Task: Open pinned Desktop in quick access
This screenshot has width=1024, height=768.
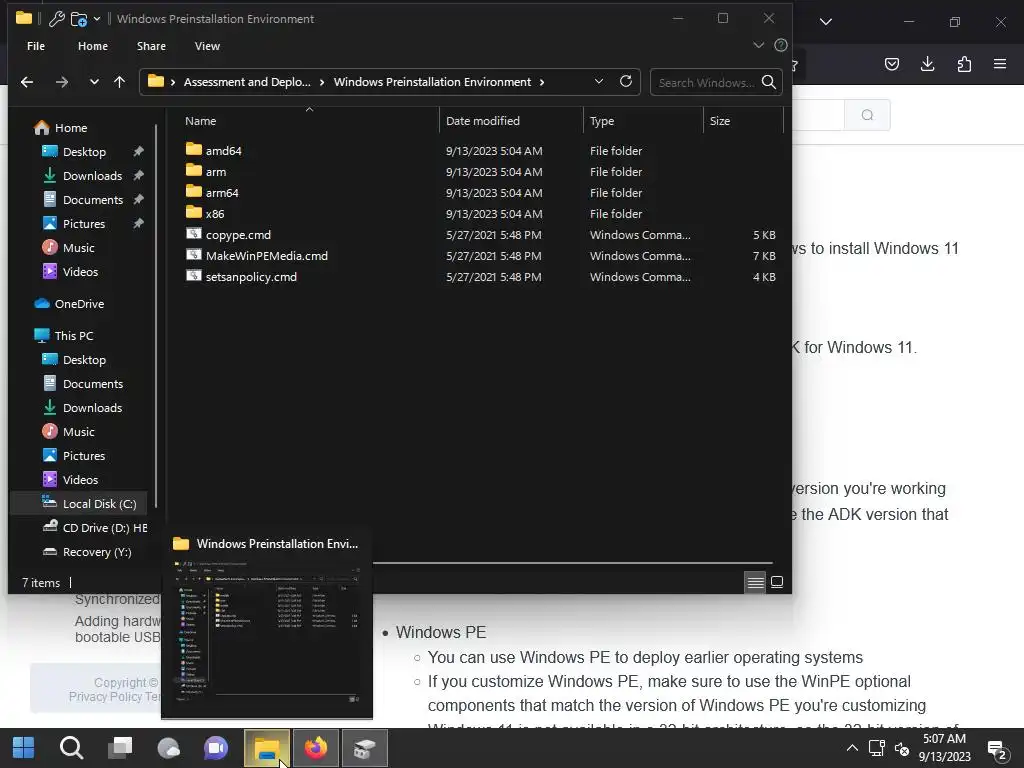Action: (84, 152)
